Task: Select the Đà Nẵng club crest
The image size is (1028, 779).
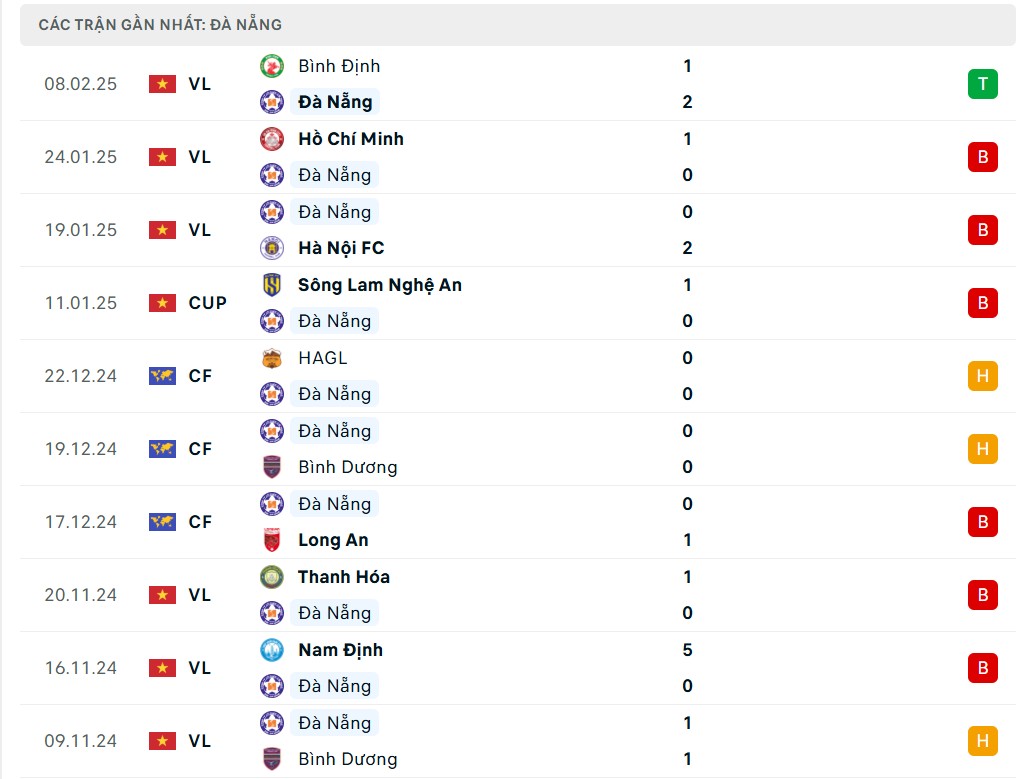Action: [x=271, y=102]
